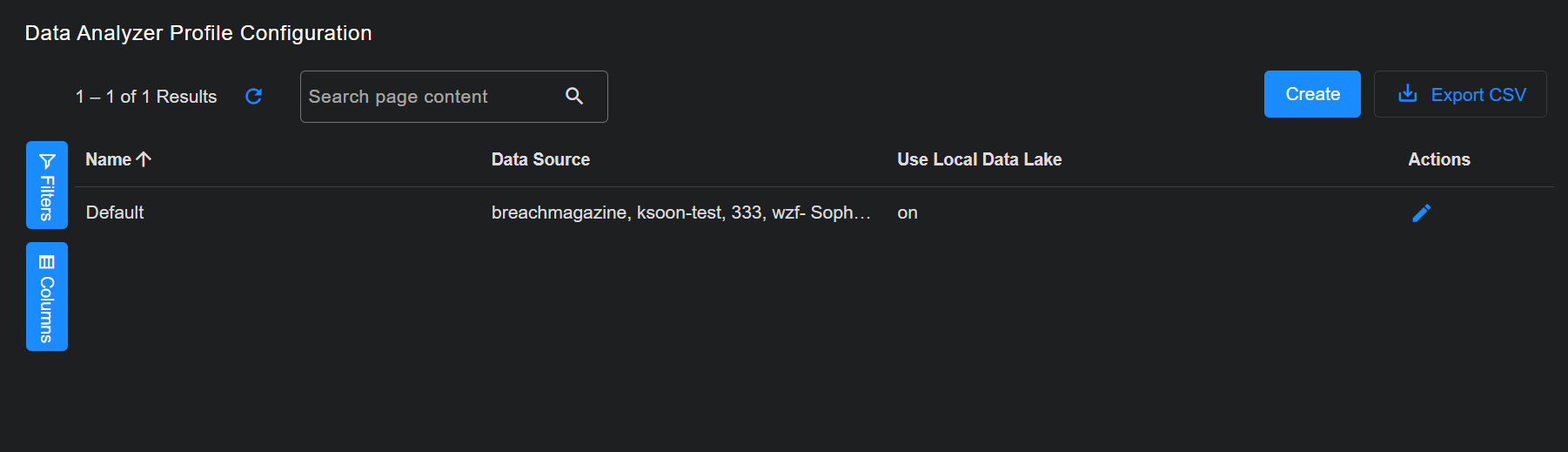This screenshot has width=1568, height=452.
Task: Select the Default profile row name
Action: click(x=115, y=213)
